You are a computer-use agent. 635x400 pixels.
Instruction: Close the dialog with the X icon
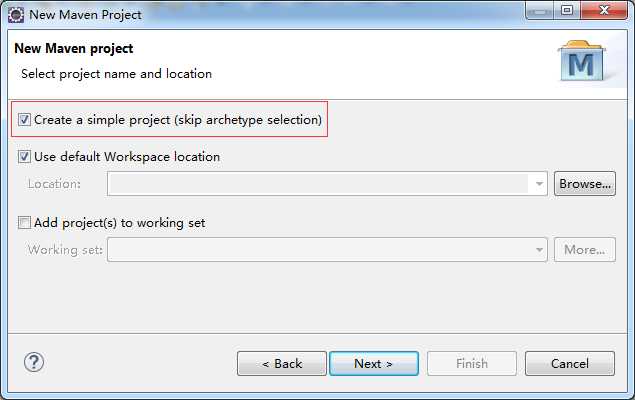pyautogui.click(x=603, y=10)
